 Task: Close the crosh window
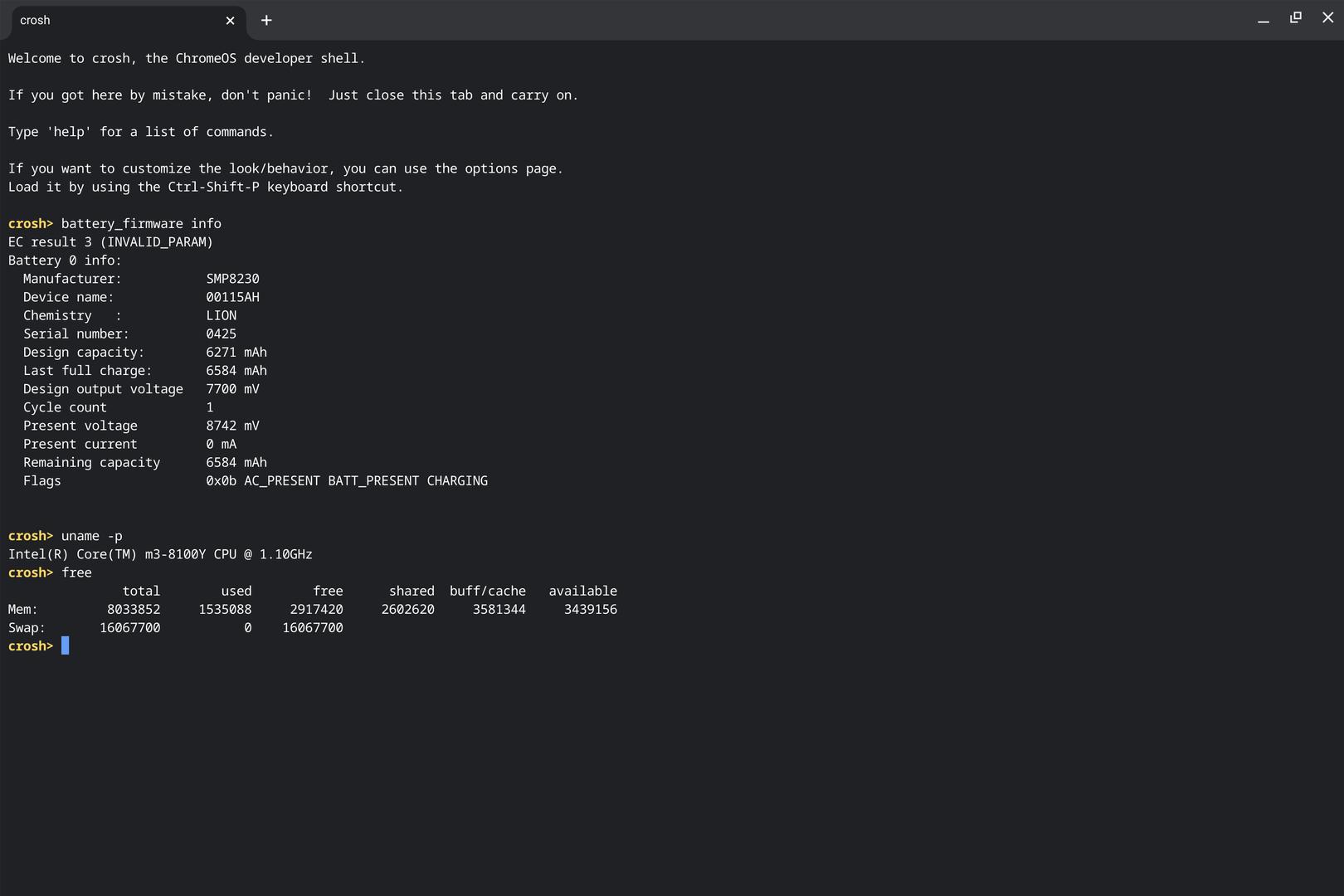tap(1327, 17)
